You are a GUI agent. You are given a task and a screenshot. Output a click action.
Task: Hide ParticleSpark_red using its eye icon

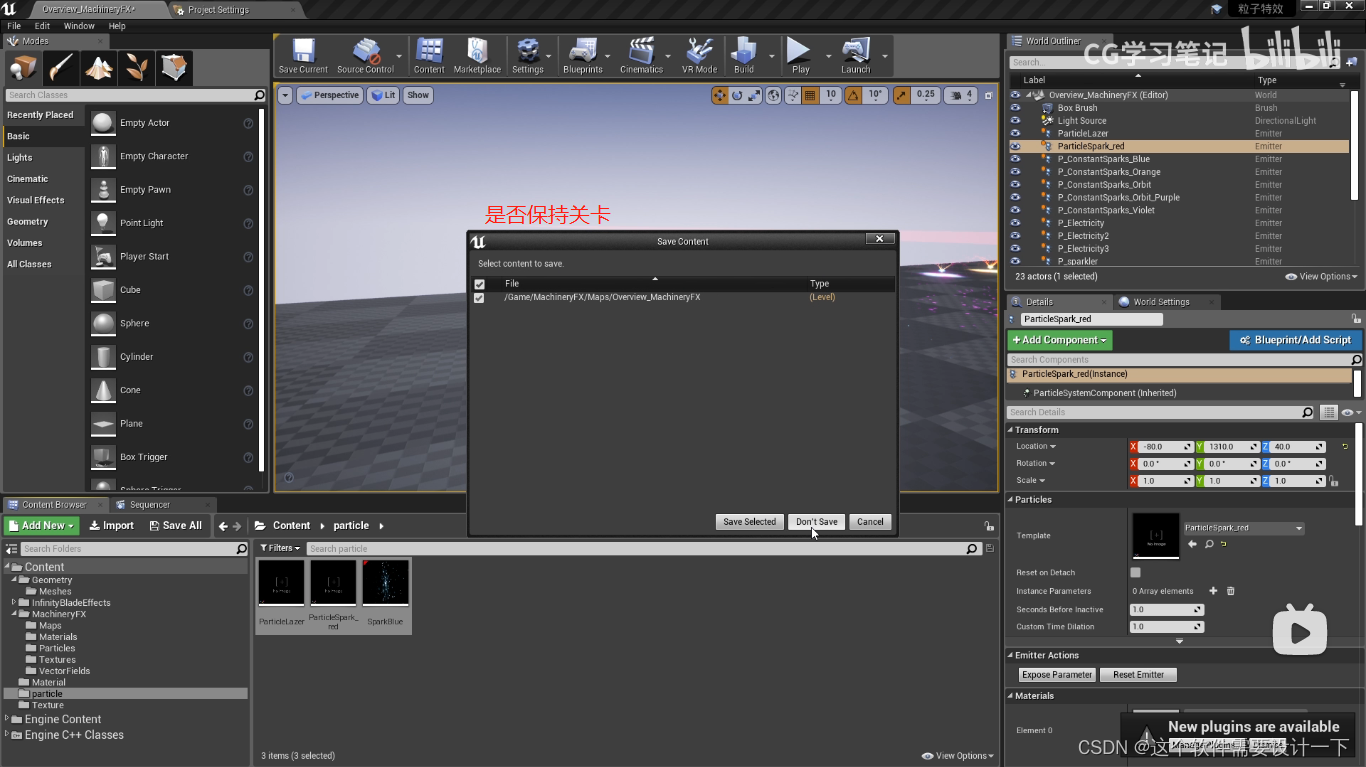coord(1016,146)
